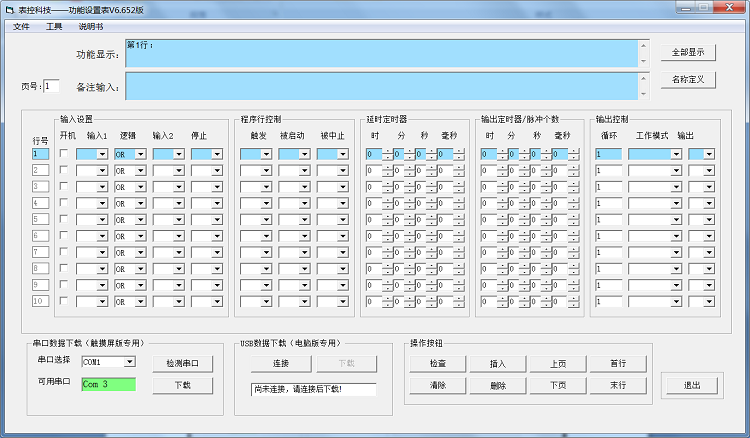
Task: Tick the 开机 checkbox in row 3
Action: tap(64, 186)
